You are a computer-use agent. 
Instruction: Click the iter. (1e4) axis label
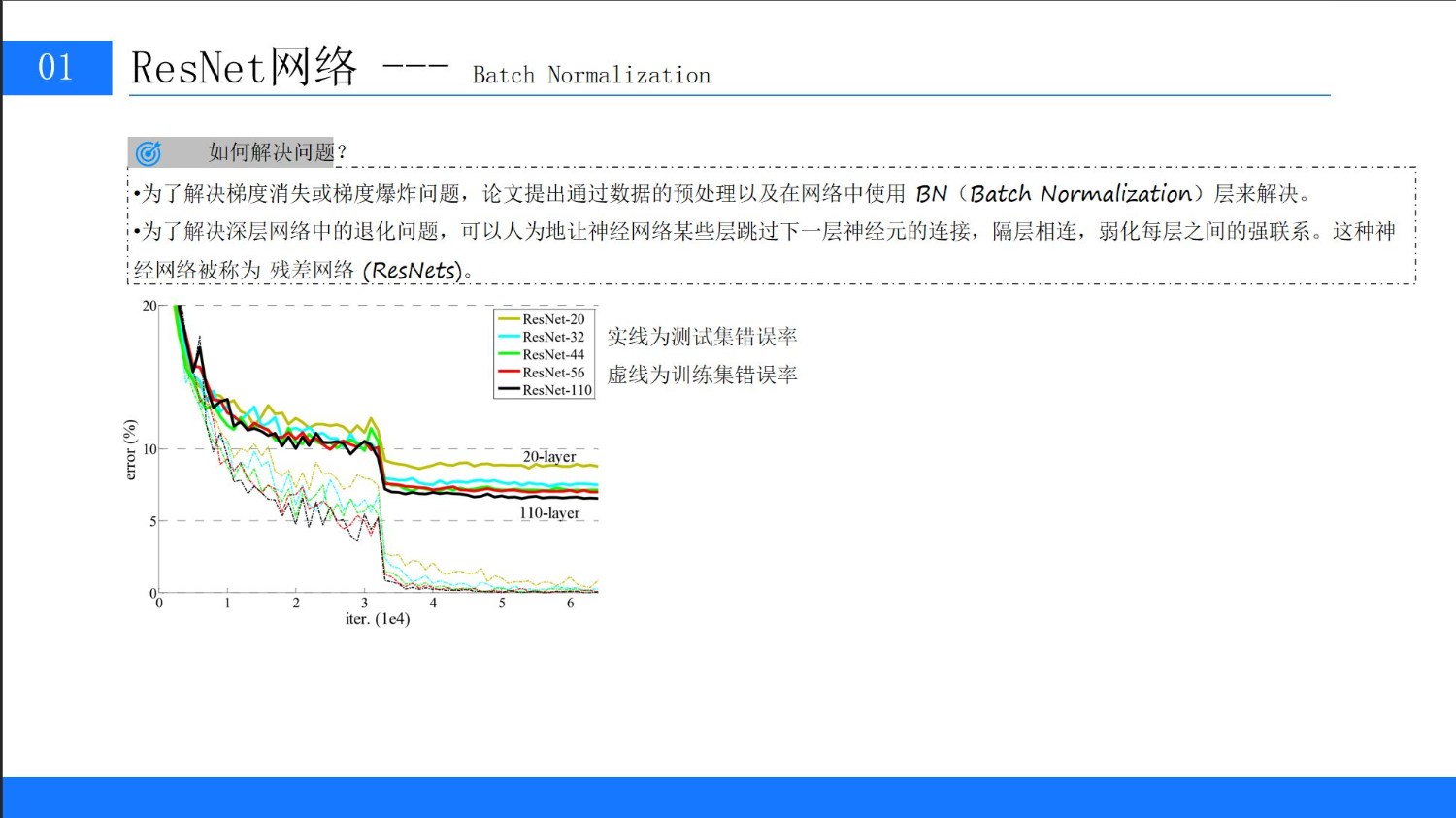tap(378, 619)
